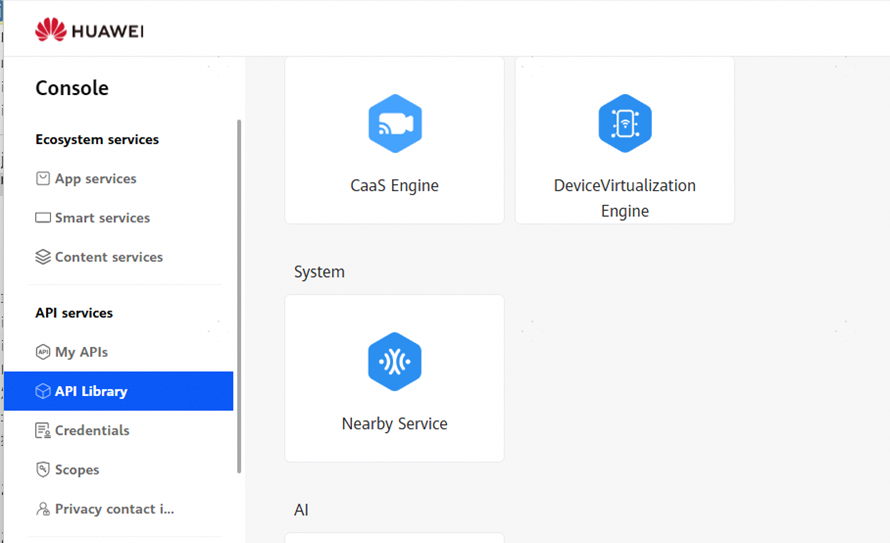Viewport: 890px width, 543px height.
Task: Click the Nearby Service hexagon icon
Action: tap(394, 361)
